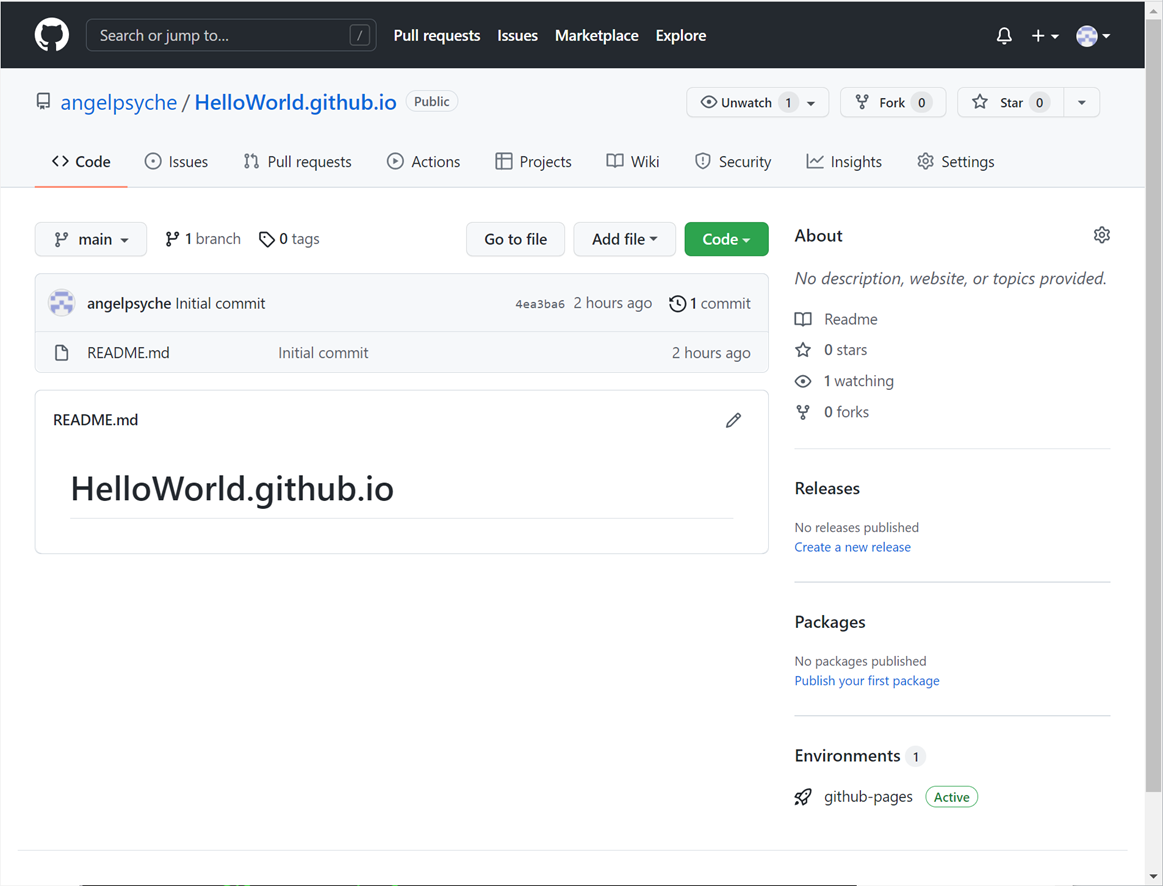Switch to the Settings tab
The width and height of the screenshot is (1163, 886).
coord(956,162)
